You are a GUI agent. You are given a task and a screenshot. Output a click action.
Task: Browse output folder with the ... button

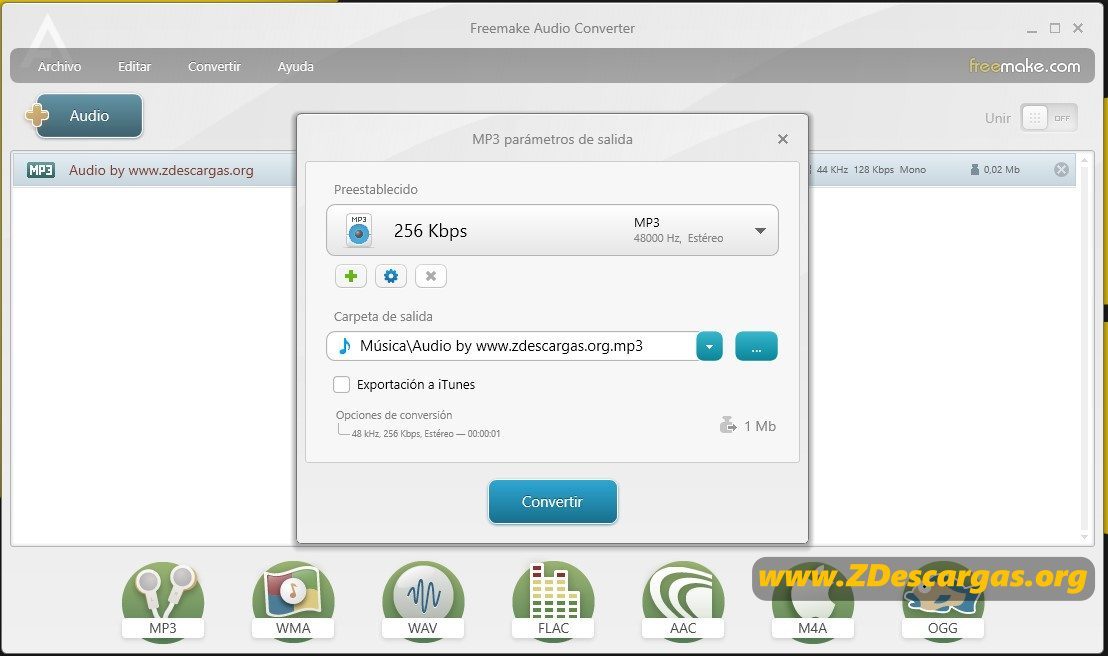756,346
